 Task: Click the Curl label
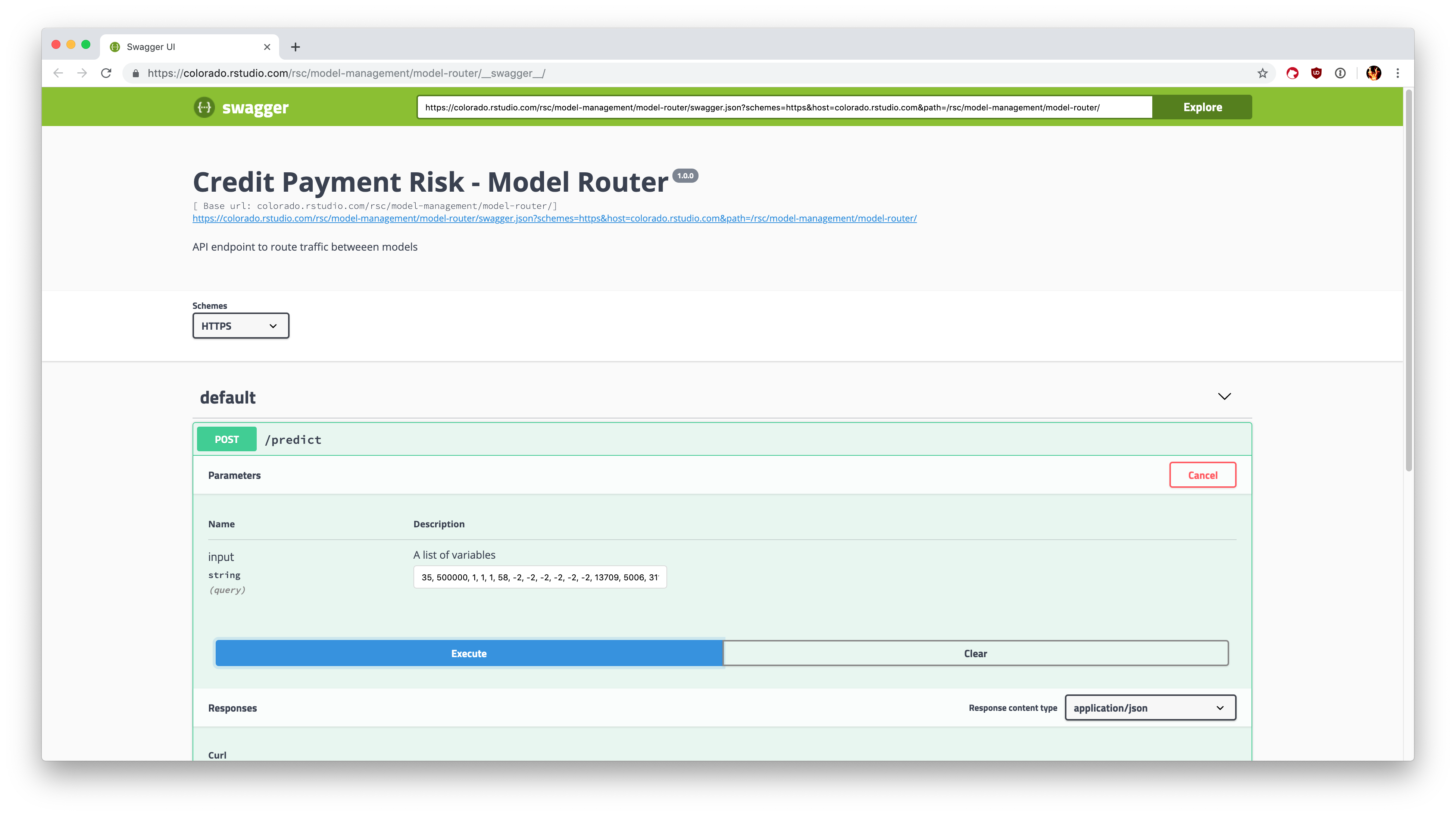click(x=217, y=755)
